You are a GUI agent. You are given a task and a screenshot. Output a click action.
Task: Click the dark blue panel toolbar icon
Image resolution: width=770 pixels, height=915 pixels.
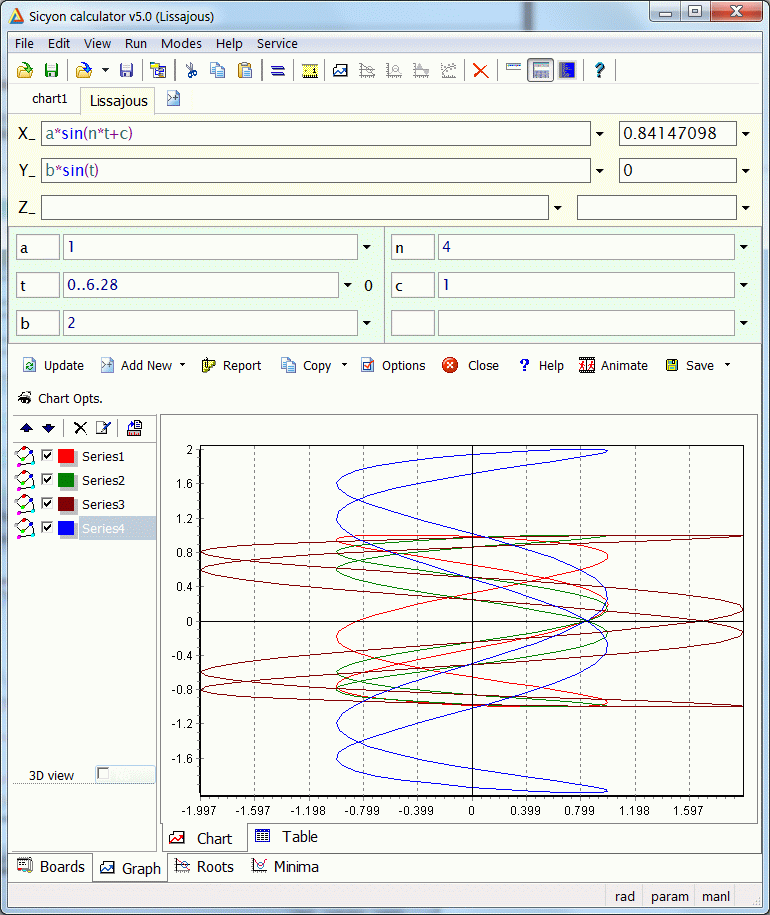567,71
